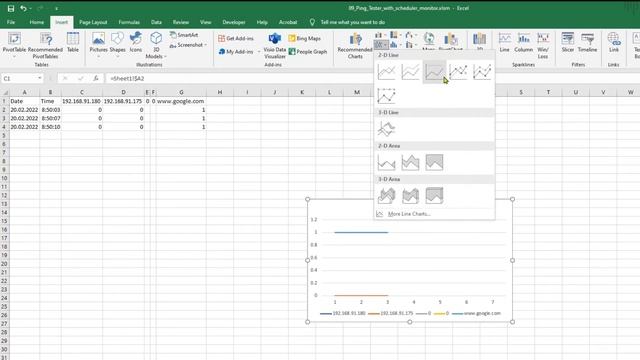Switch to the Formulas tab
The width and height of the screenshot is (640, 360).
coord(129,22)
